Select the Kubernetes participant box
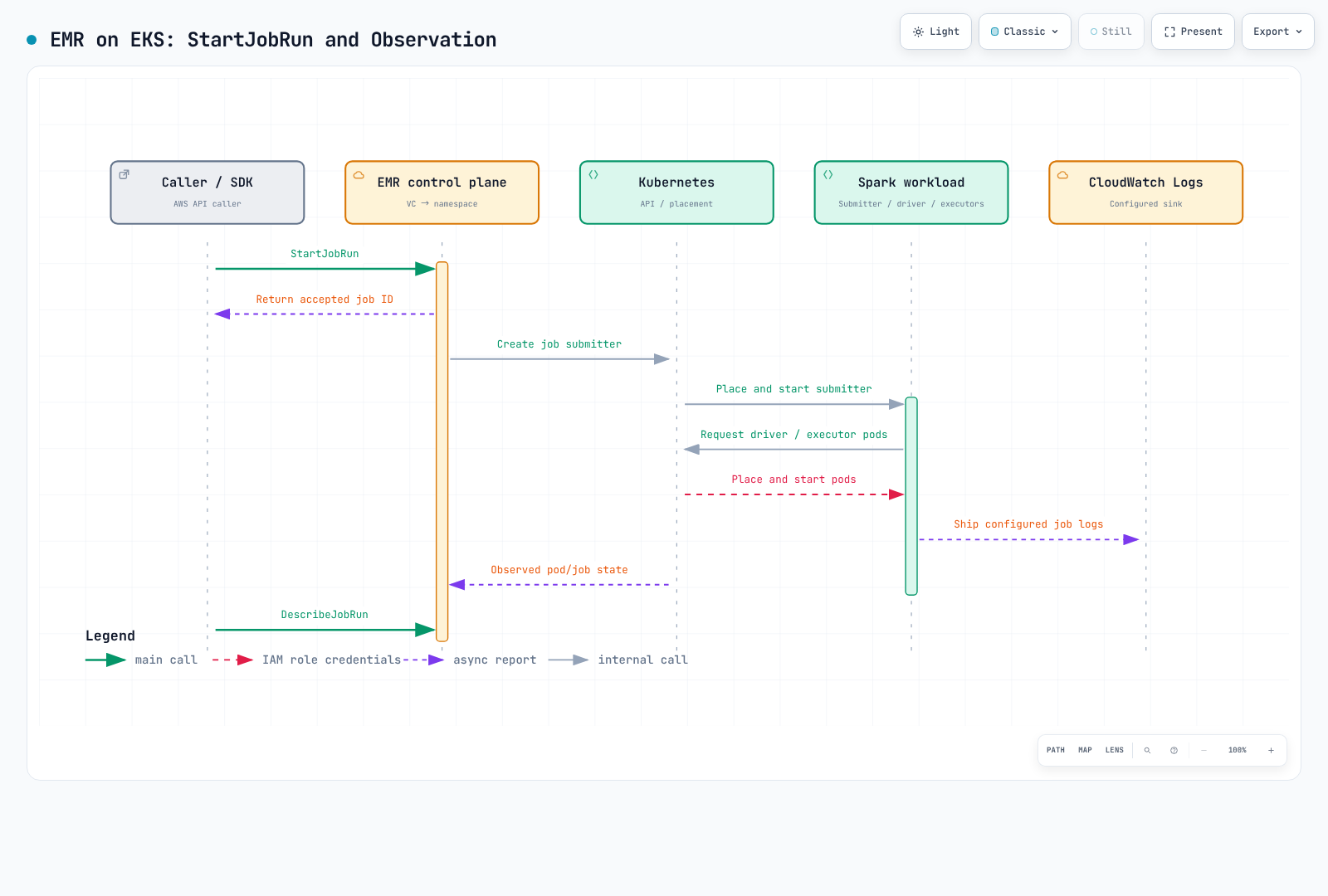1328x896 pixels. pyautogui.click(x=676, y=192)
